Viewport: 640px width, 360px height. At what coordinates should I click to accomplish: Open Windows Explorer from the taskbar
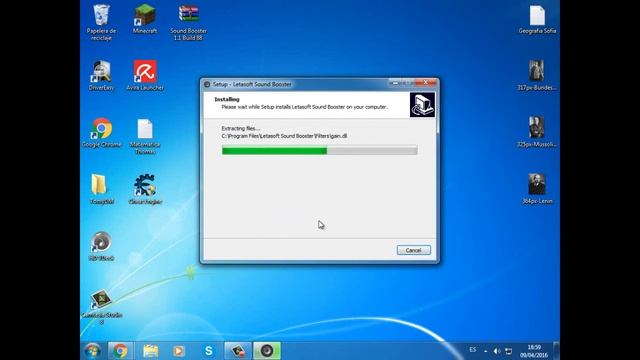[x=150, y=351]
